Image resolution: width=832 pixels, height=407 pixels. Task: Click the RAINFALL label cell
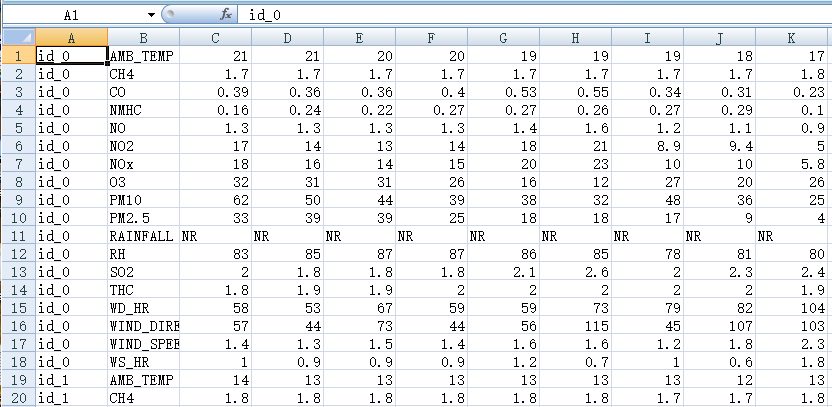(144, 236)
